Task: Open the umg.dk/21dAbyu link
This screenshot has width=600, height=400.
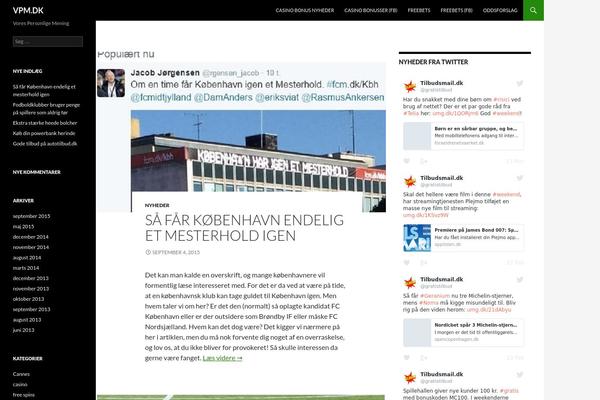Action: coord(489,310)
